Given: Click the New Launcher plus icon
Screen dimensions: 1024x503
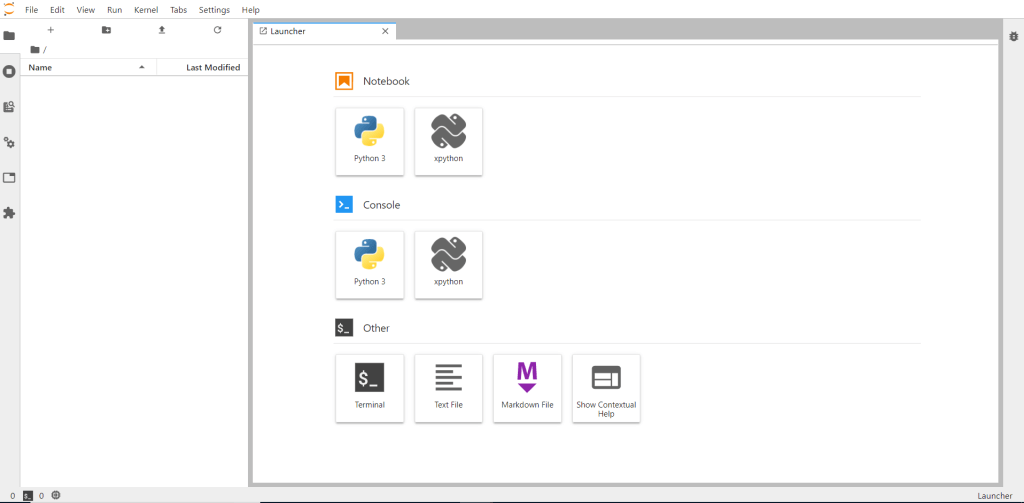Looking at the screenshot, I should click(51, 30).
